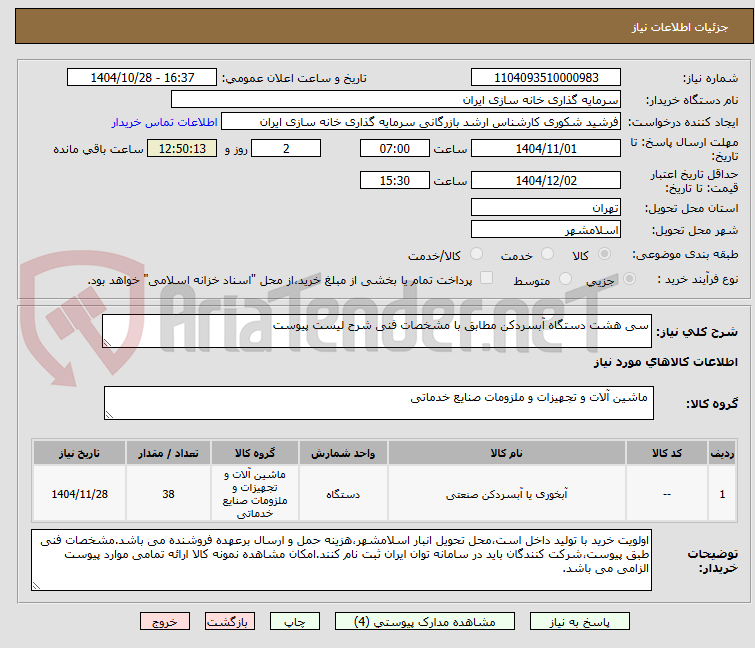Open مشاهده مدارک پیوستی (4) button
The image size is (755, 648).
point(425,621)
